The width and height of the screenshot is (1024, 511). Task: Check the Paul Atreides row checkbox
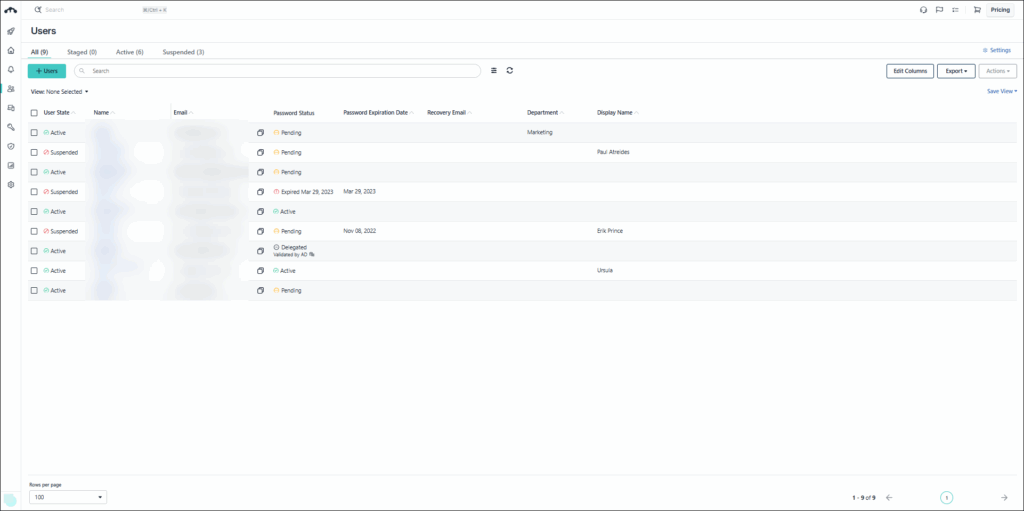34,152
